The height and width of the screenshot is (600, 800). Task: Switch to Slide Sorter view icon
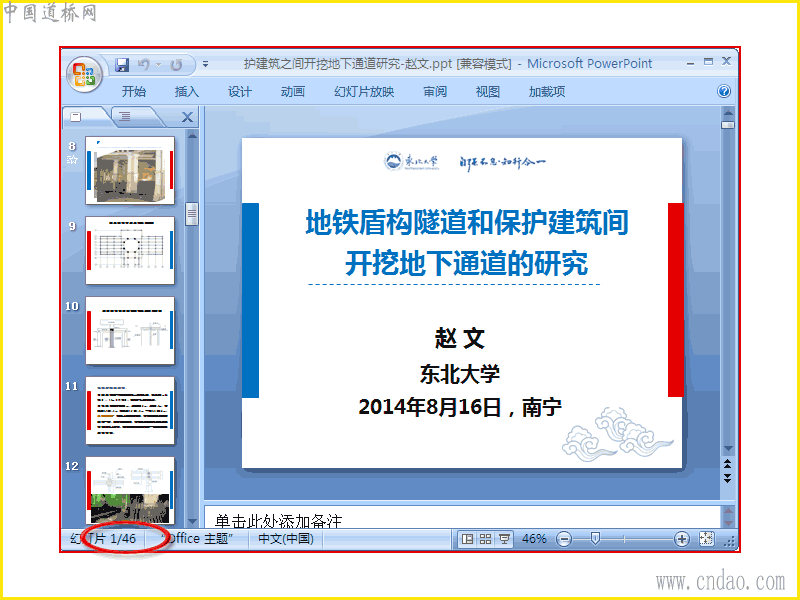(x=485, y=539)
